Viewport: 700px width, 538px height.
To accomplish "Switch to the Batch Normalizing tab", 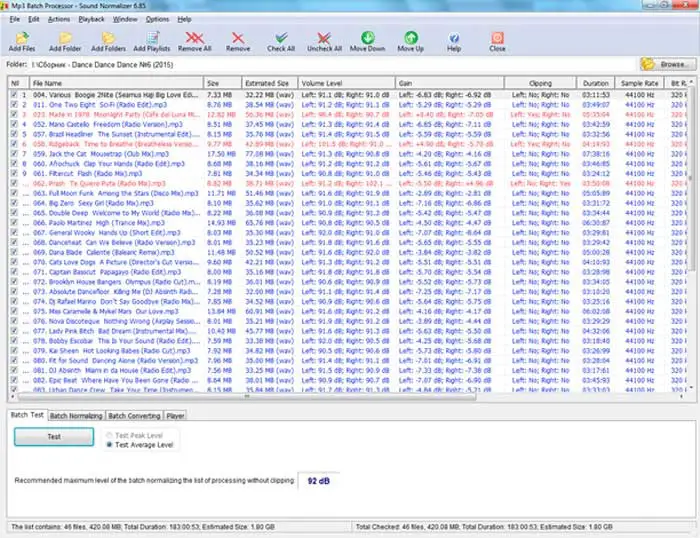I will (x=76, y=416).
